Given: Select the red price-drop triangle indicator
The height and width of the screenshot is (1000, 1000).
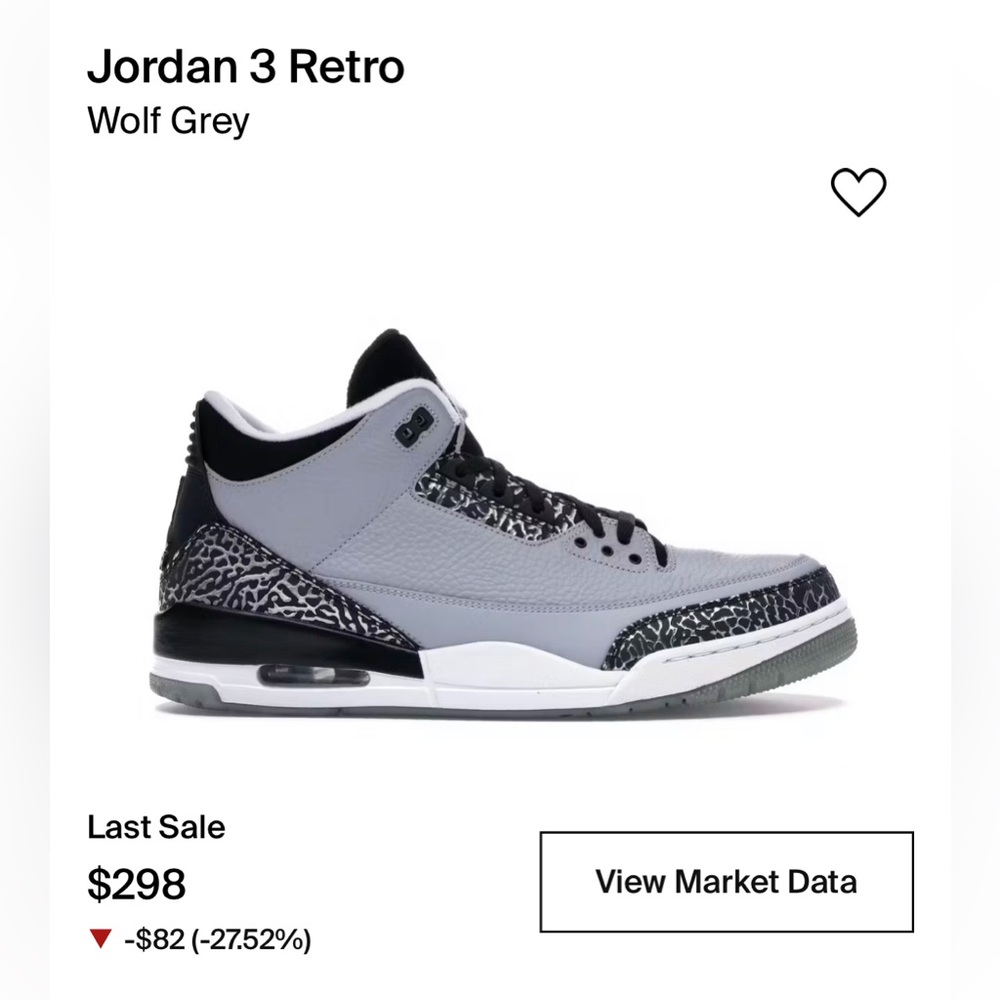Looking at the screenshot, I should pyautogui.click(x=99, y=938).
